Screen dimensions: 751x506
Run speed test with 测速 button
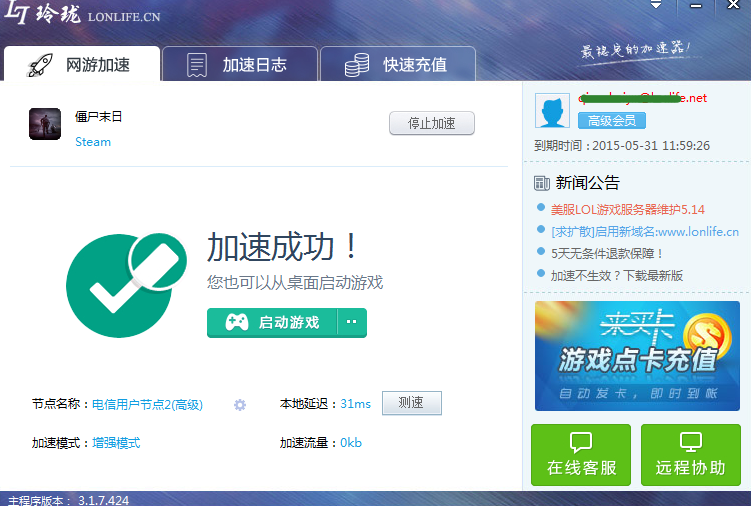coord(411,403)
